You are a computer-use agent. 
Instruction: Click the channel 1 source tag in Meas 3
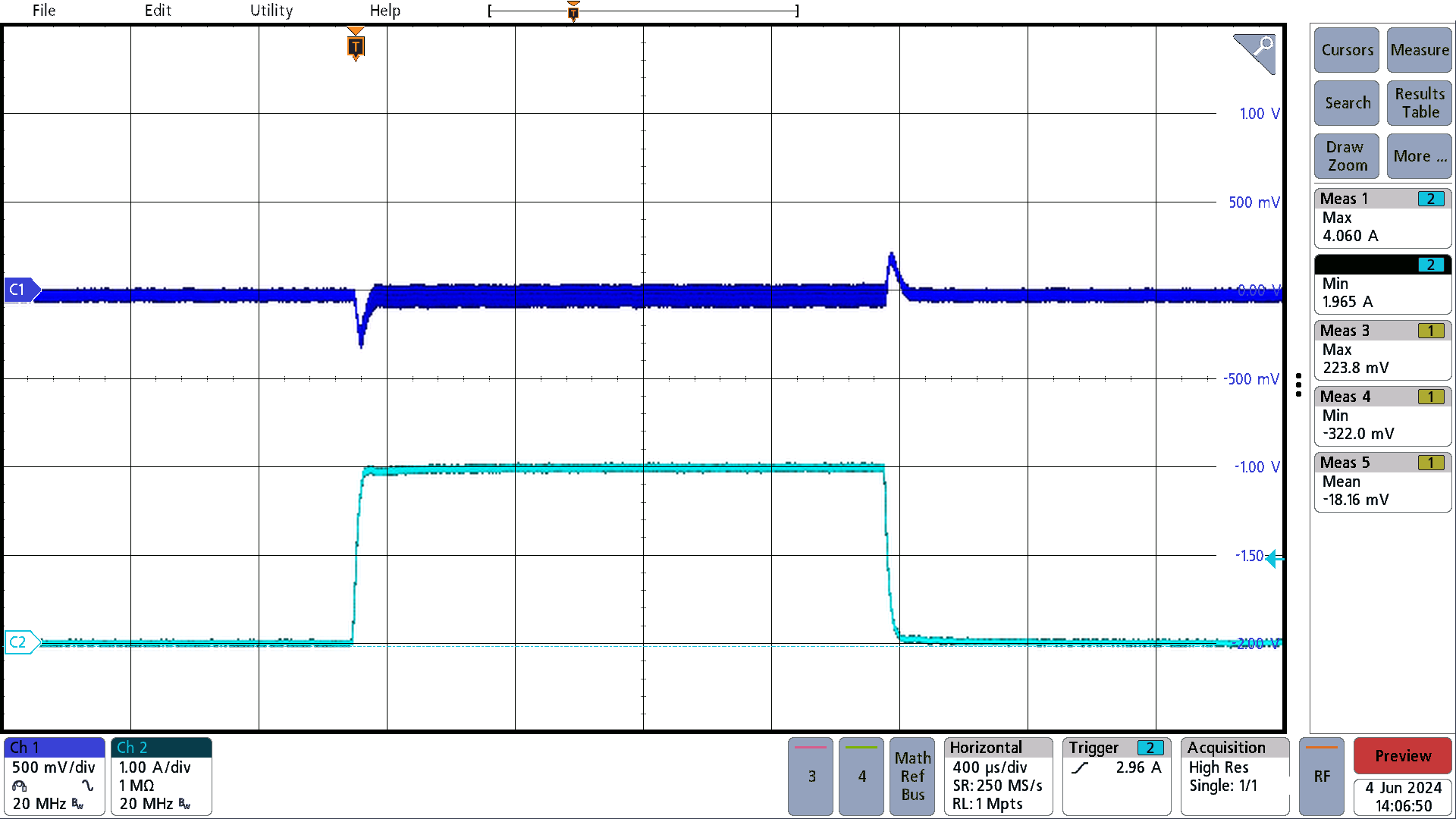point(1431,331)
